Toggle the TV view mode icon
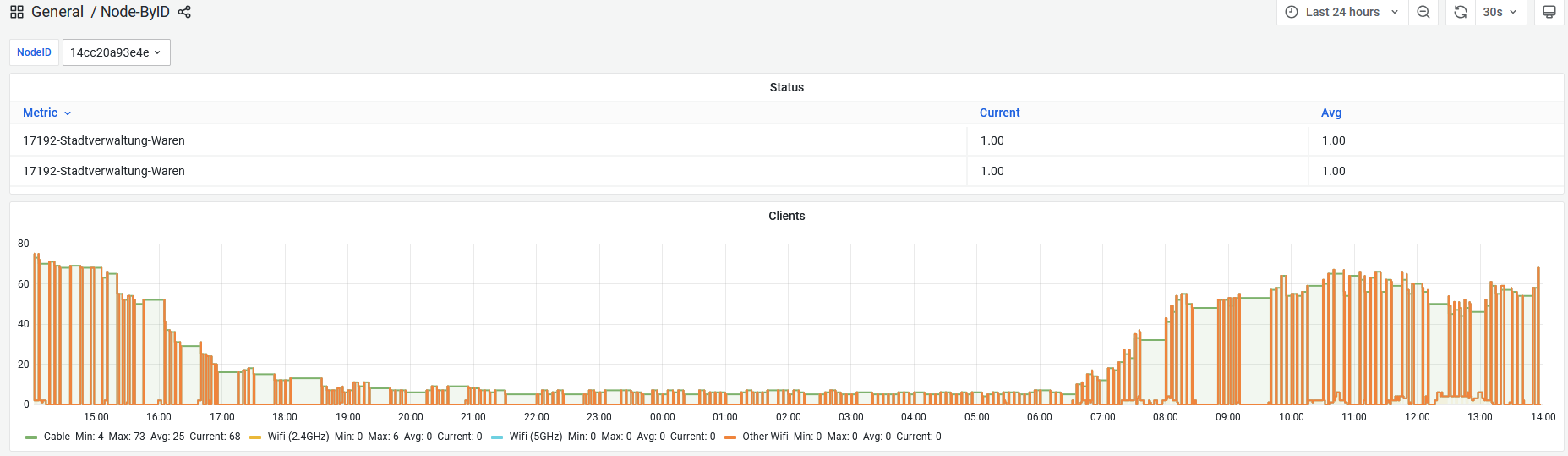The image size is (1568, 456). point(1549,12)
